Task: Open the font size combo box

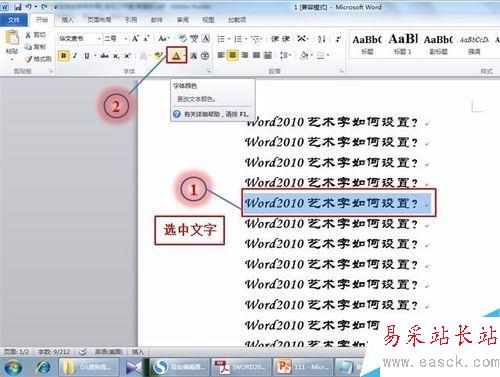Action: 116,39
